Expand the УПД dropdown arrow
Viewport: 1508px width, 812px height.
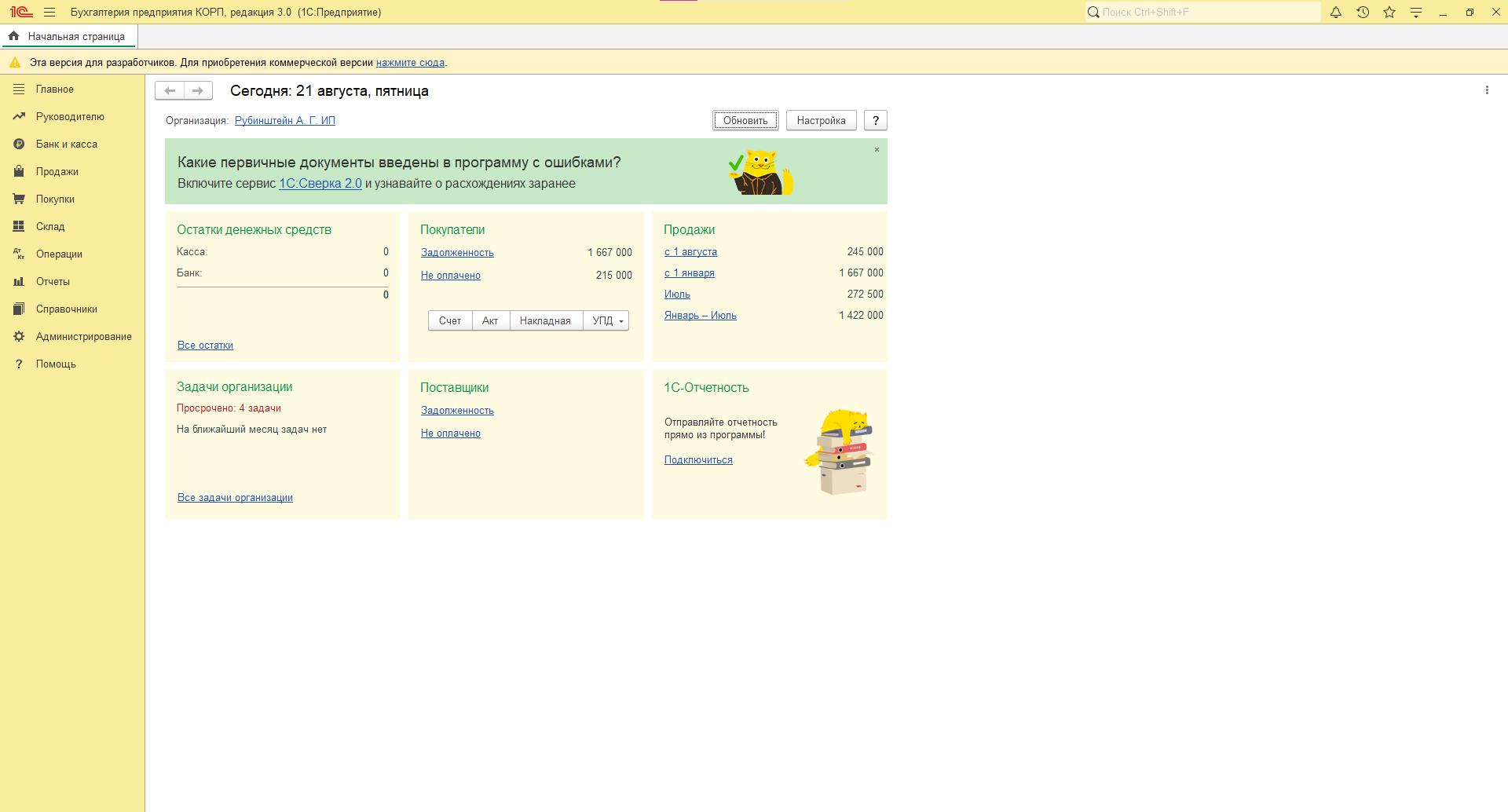[x=621, y=321]
